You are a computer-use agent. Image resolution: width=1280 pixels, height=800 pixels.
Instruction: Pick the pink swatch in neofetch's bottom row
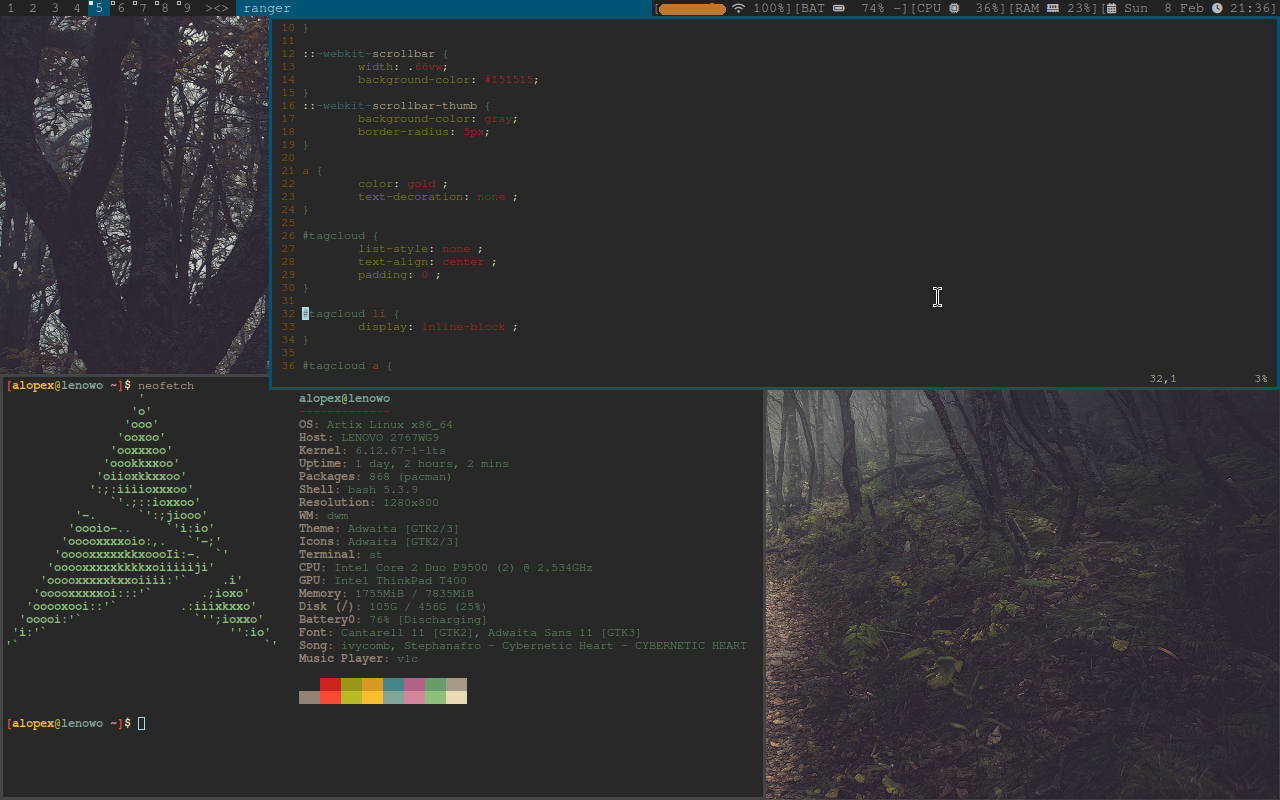[x=414, y=697]
